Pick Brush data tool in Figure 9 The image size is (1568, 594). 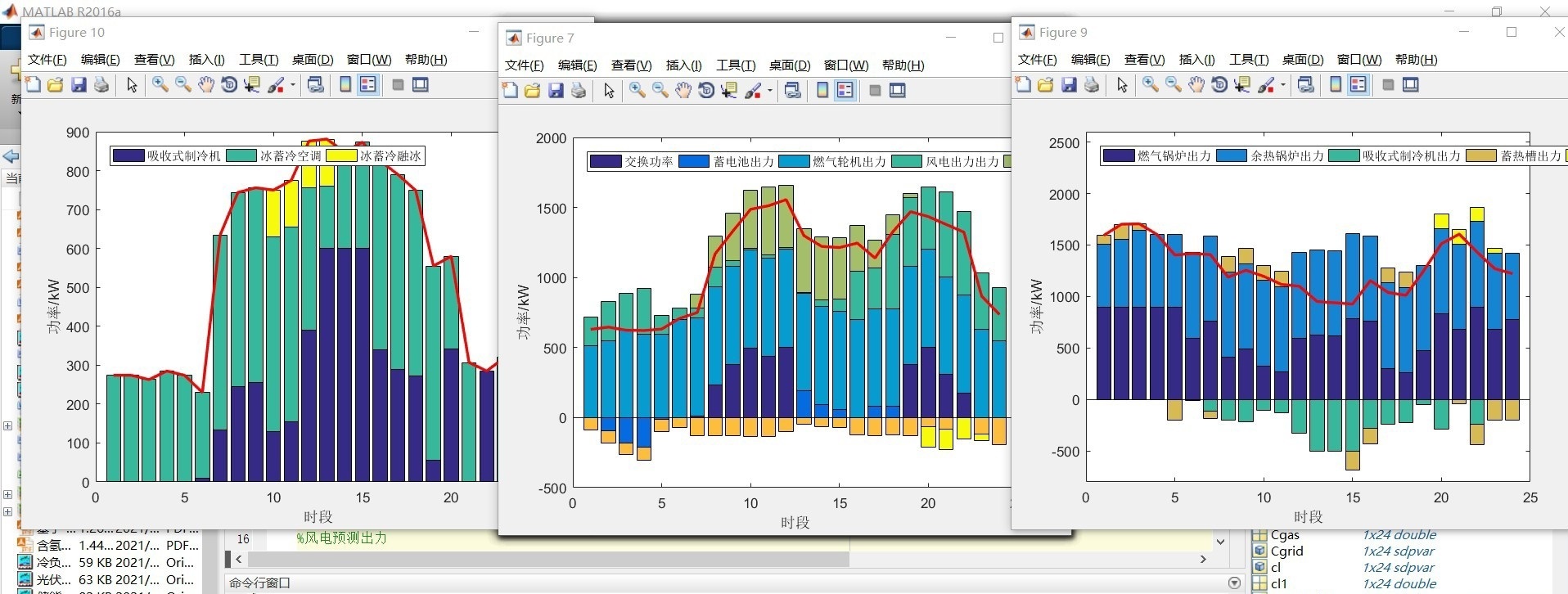(1265, 84)
